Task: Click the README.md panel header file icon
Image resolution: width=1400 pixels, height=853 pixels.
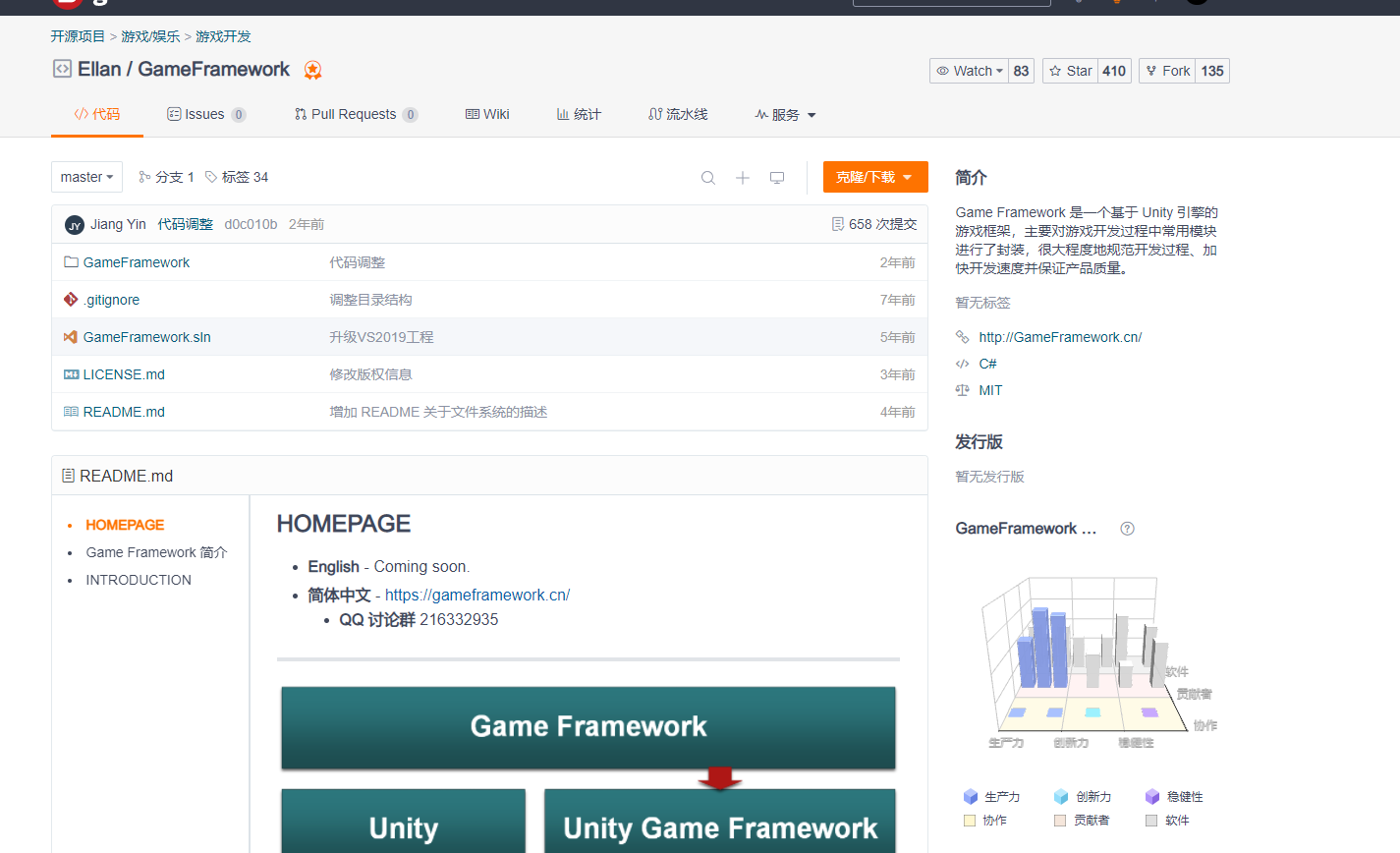Action: click(68, 476)
